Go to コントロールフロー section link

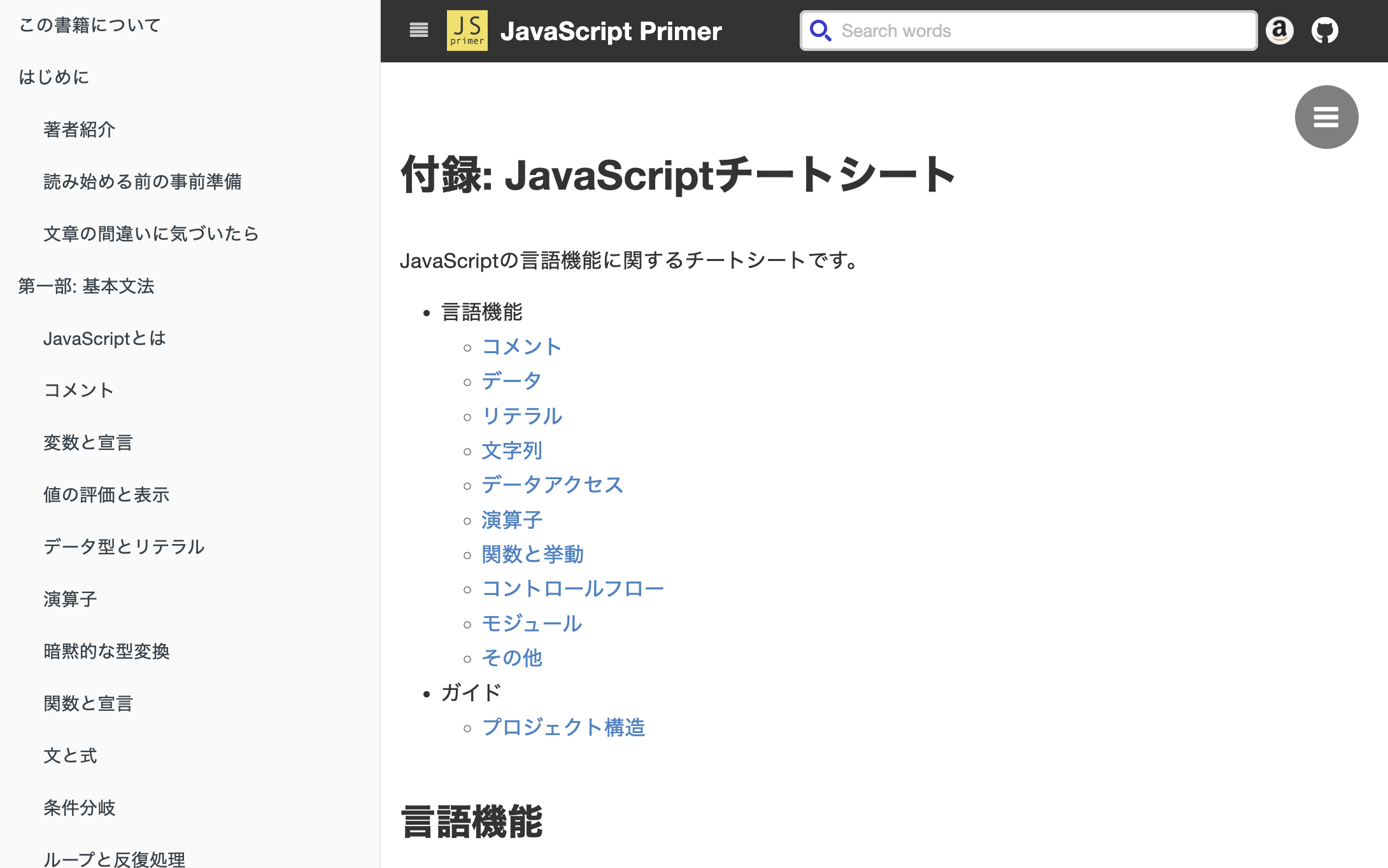pos(572,589)
